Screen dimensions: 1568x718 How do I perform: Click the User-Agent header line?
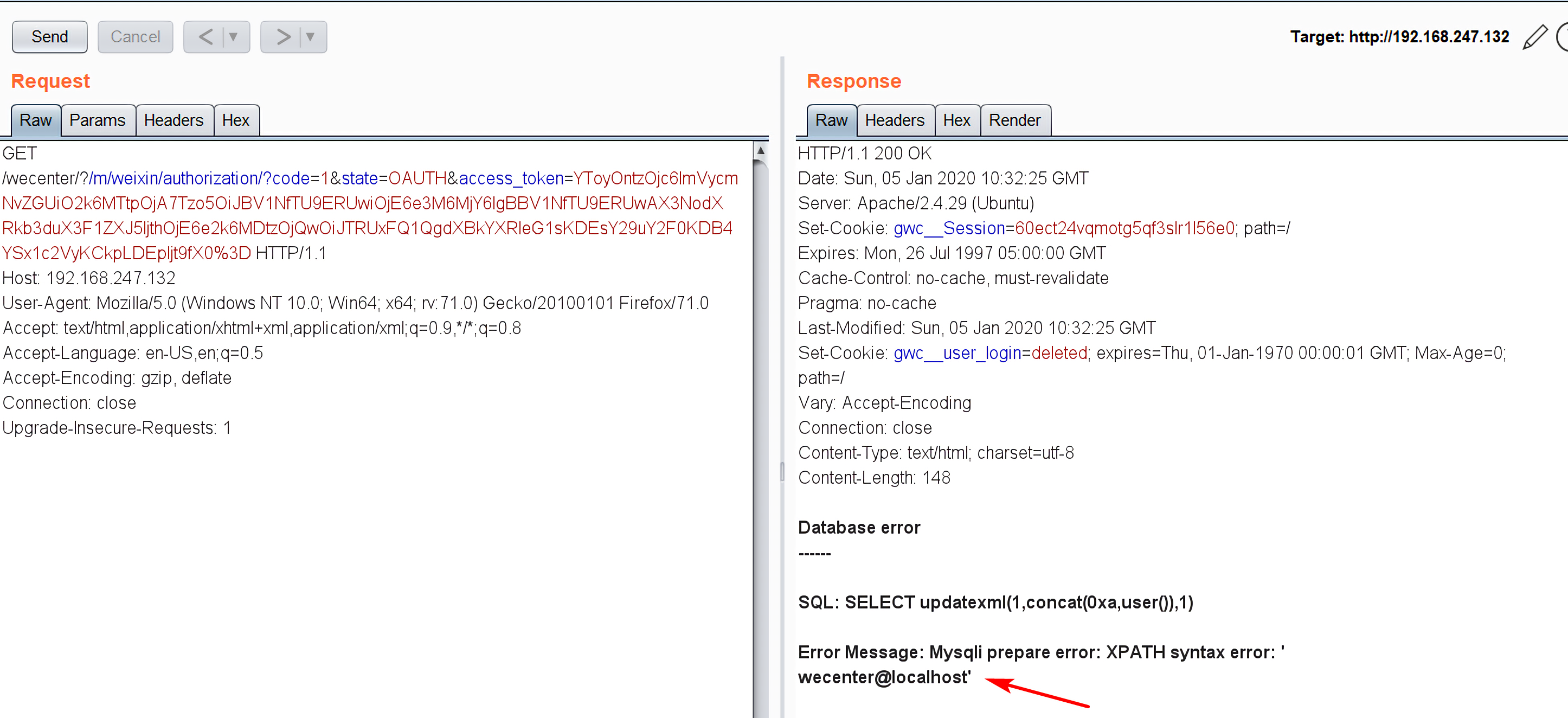coord(356,303)
